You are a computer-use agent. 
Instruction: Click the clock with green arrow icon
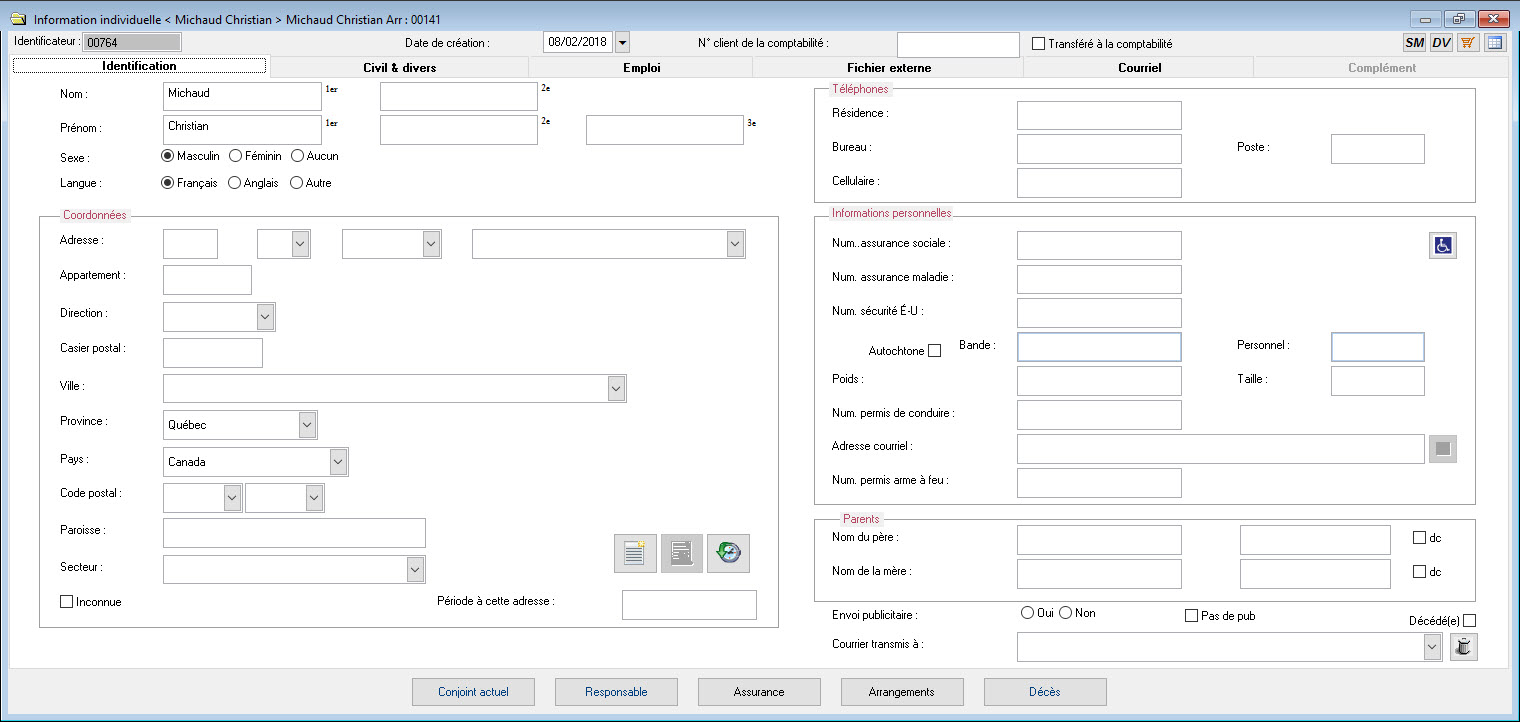coord(728,554)
